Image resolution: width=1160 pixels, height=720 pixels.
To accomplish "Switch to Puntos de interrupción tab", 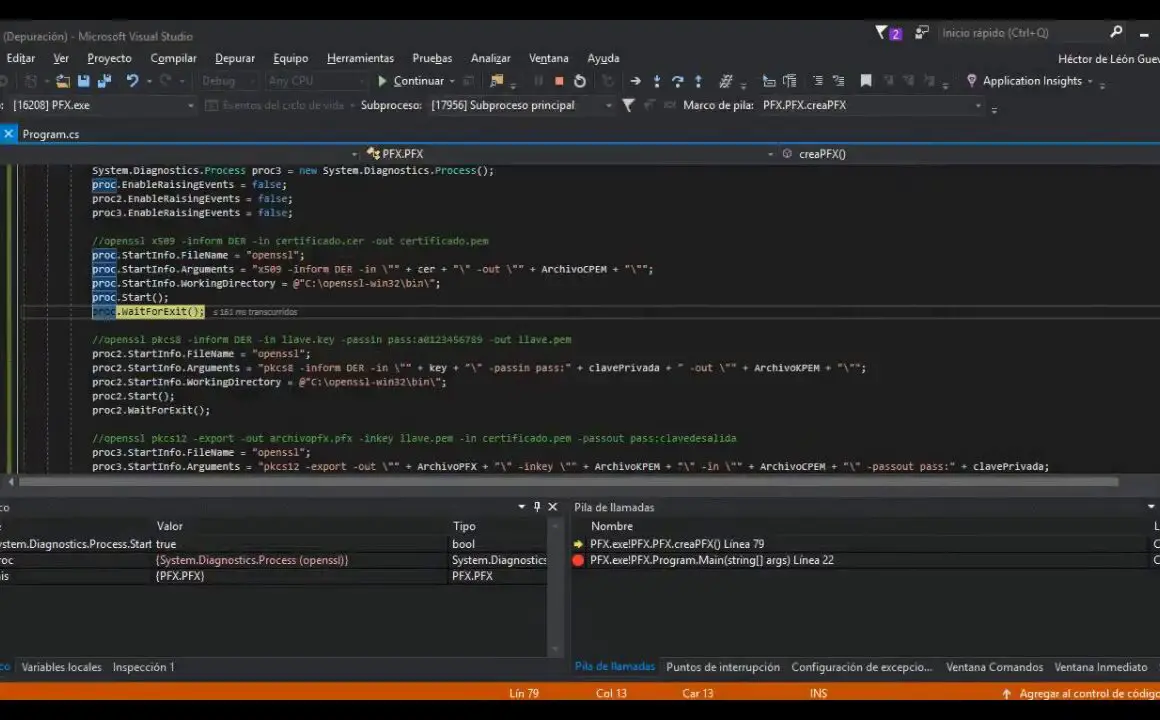I will [722, 667].
